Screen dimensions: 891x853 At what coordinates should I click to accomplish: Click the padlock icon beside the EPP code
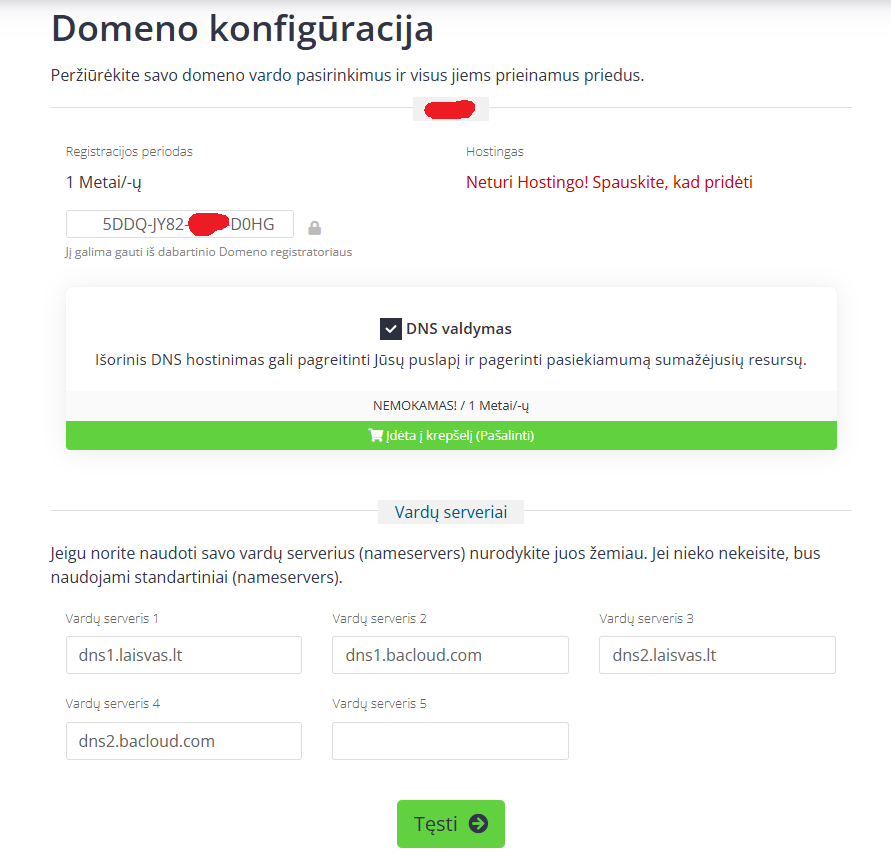click(315, 228)
